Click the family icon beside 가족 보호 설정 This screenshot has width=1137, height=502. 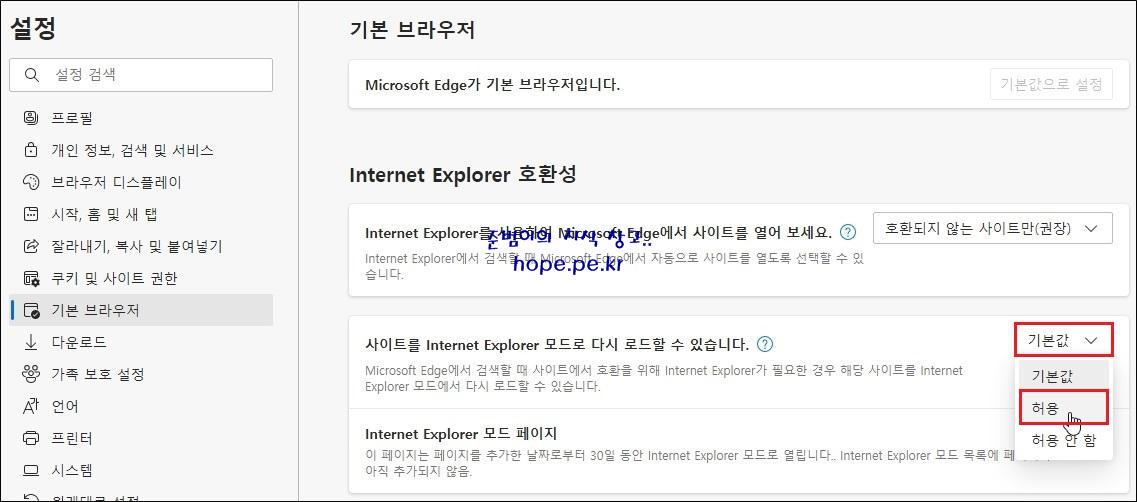(x=31, y=374)
